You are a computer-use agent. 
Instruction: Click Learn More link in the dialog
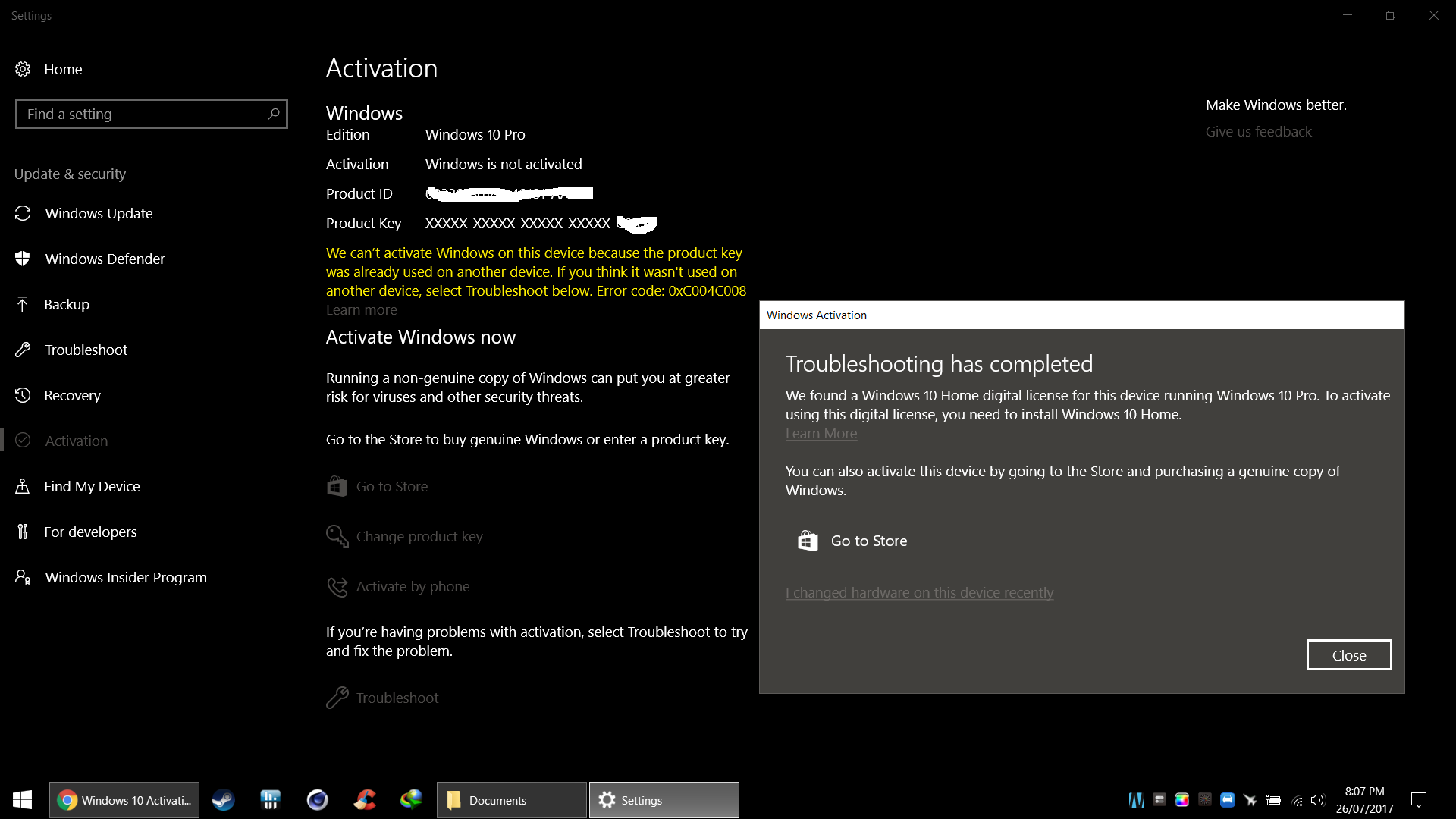point(821,433)
